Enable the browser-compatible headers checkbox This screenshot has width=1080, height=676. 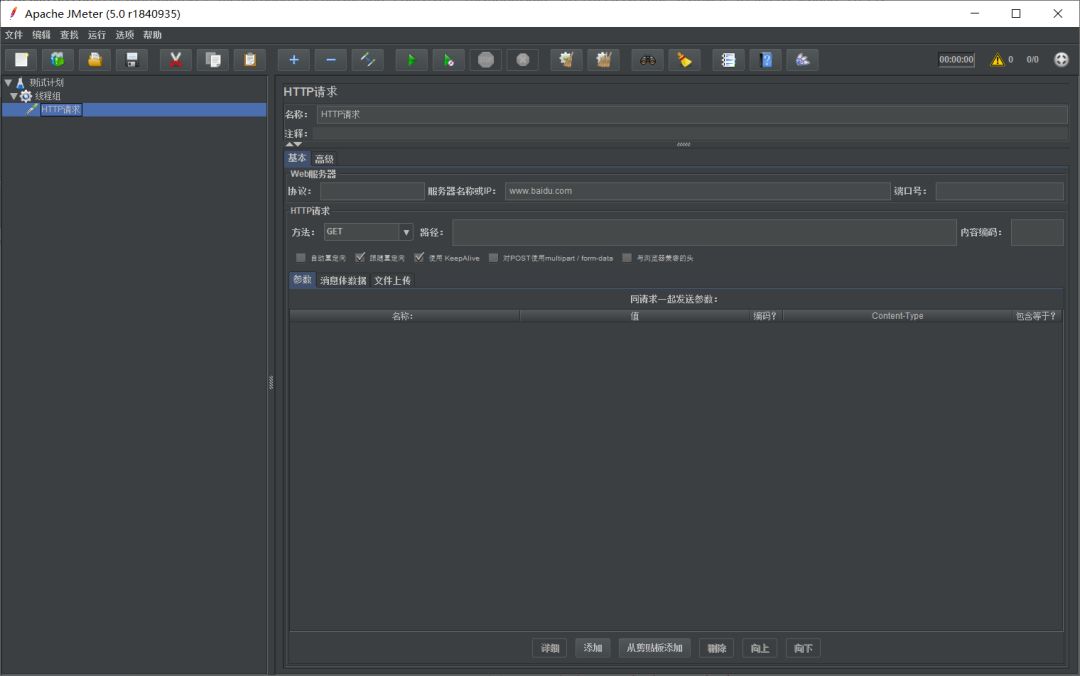tap(627, 258)
